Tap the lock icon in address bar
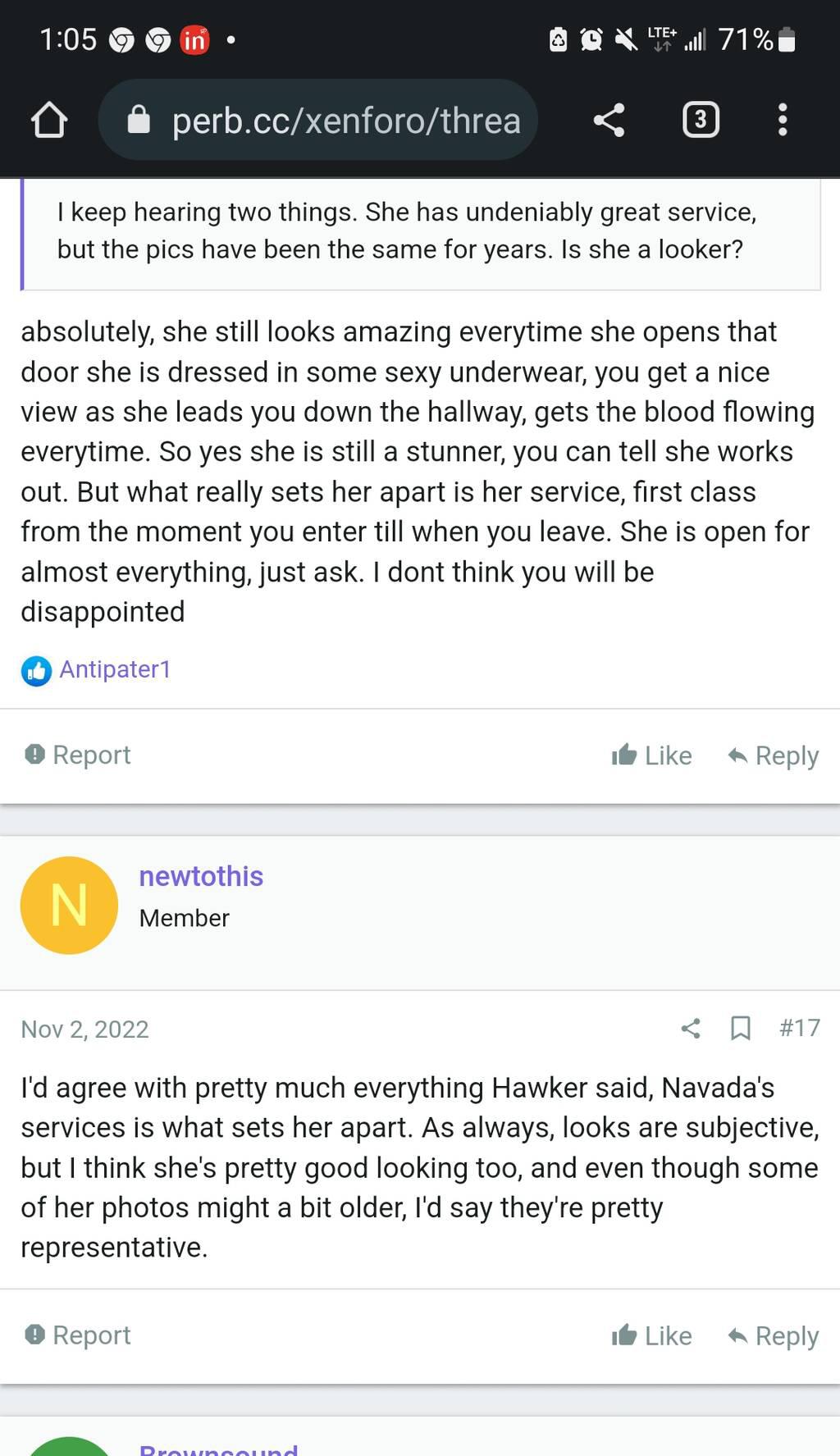This screenshot has height=1456, width=840. pos(139,121)
